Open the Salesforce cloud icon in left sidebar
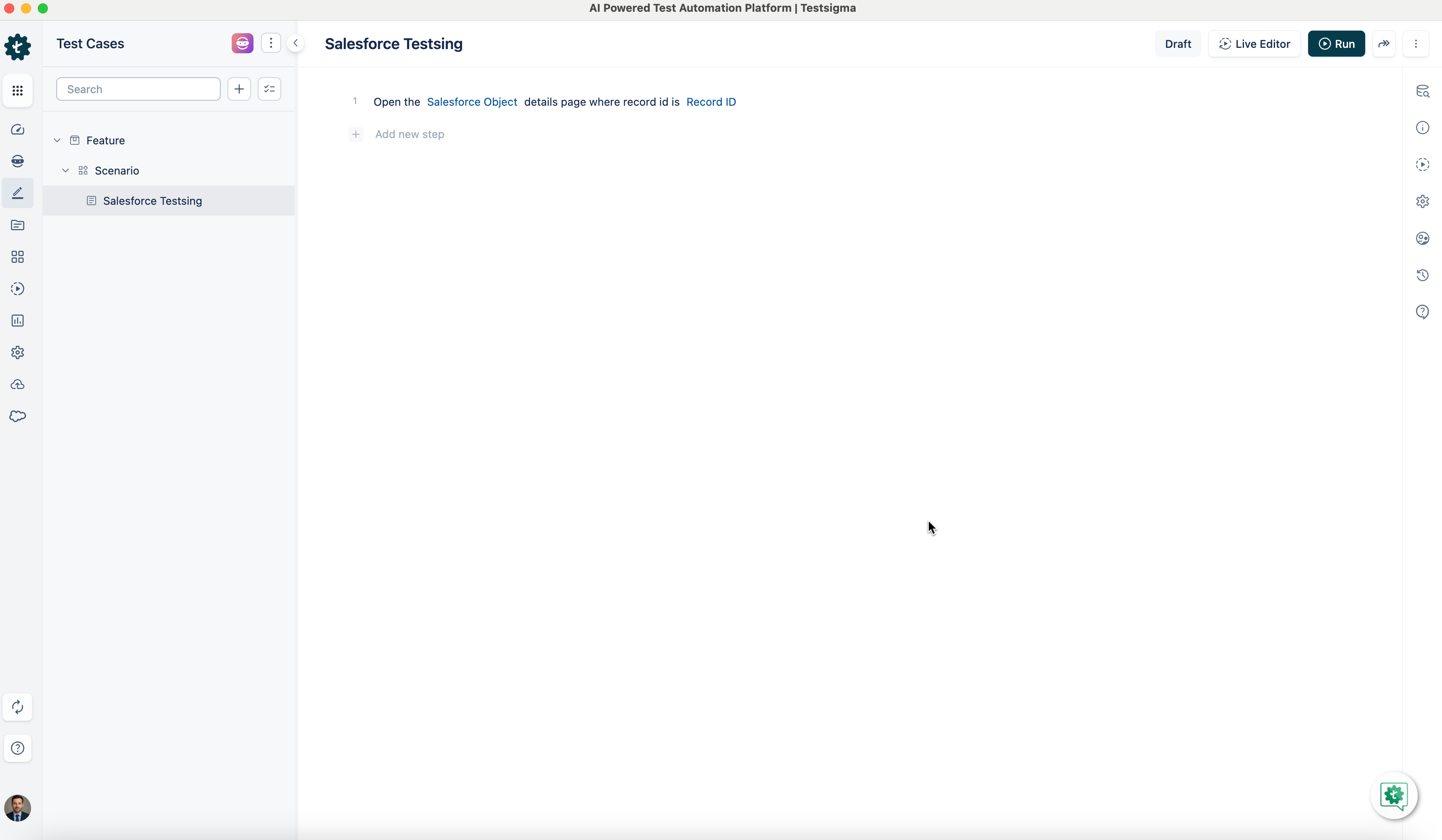This screenshot has height=840, width=1442. click(x=18, y=416)
